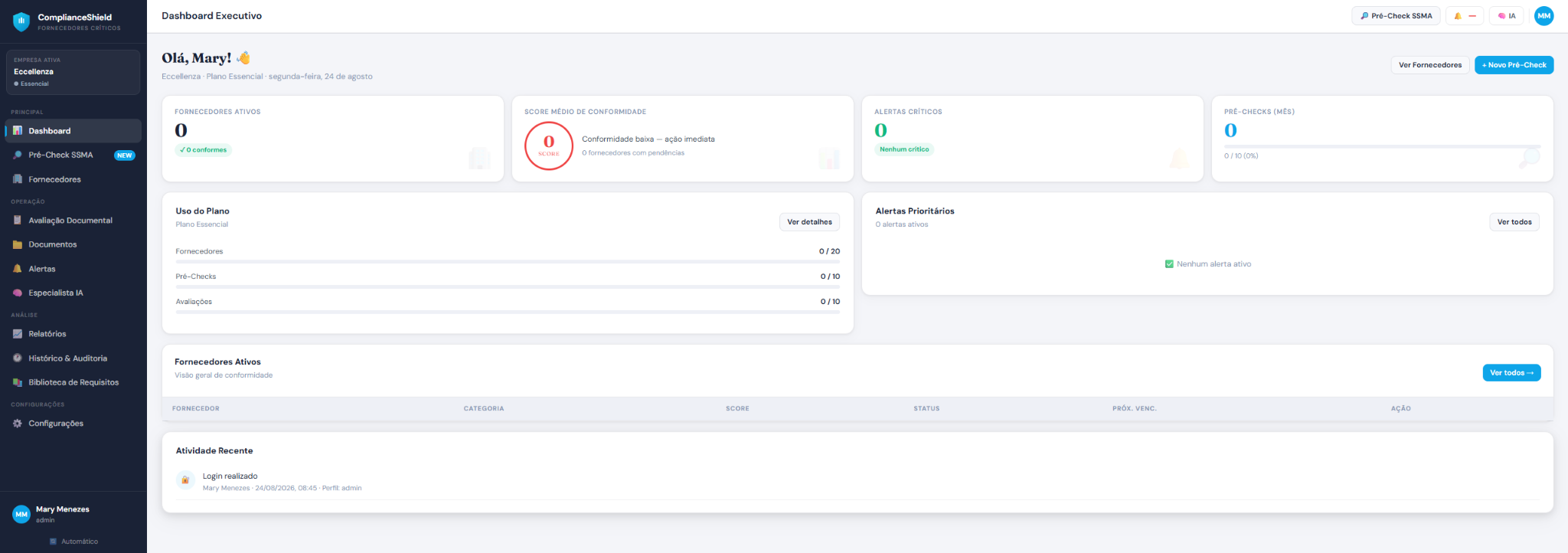Click the Conformidade baixa — ação imediata text

coord(648,139)
